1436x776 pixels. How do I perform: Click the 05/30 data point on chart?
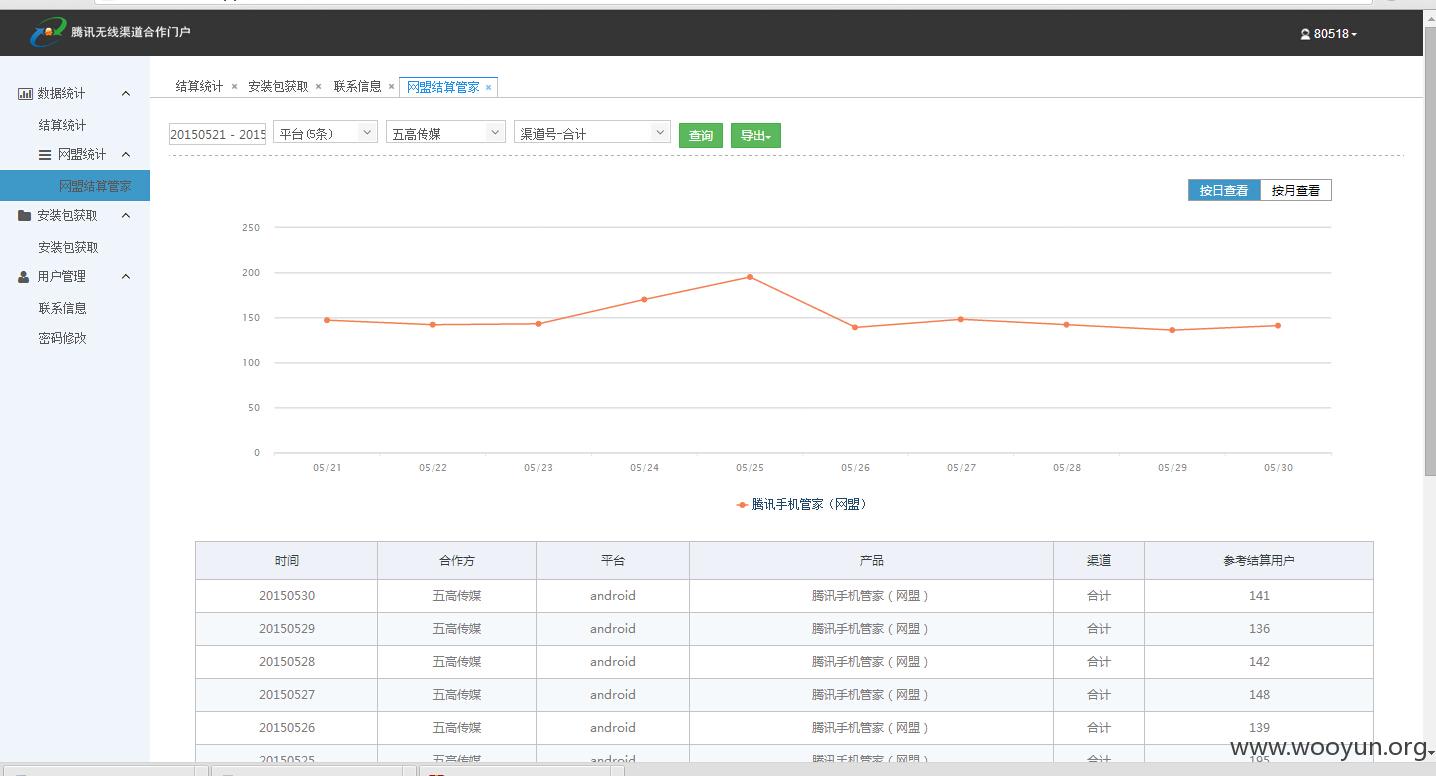1278,325
